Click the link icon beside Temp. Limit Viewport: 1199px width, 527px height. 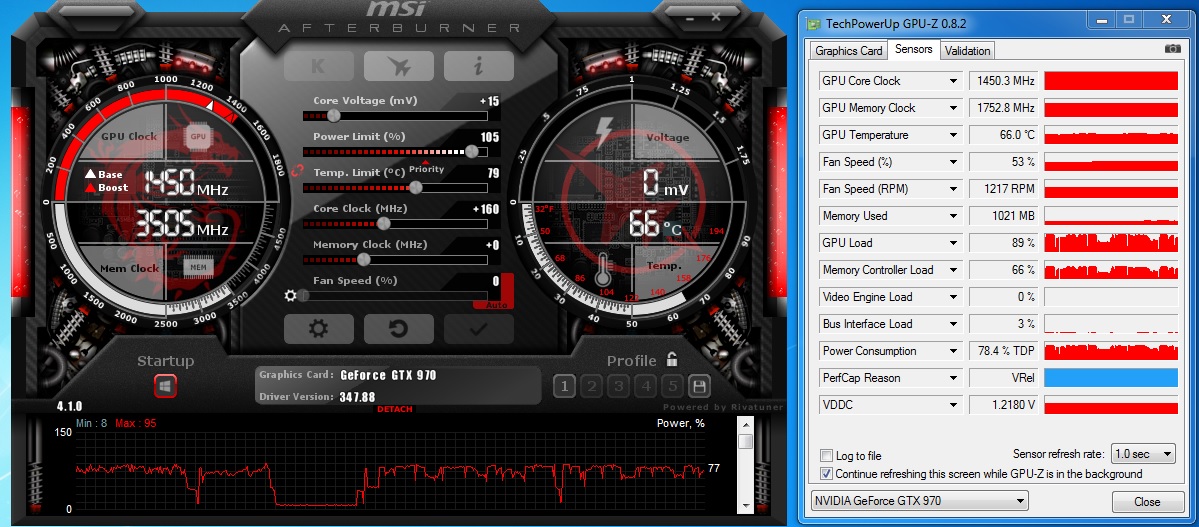pyautogui.click(x=297, y=171)
